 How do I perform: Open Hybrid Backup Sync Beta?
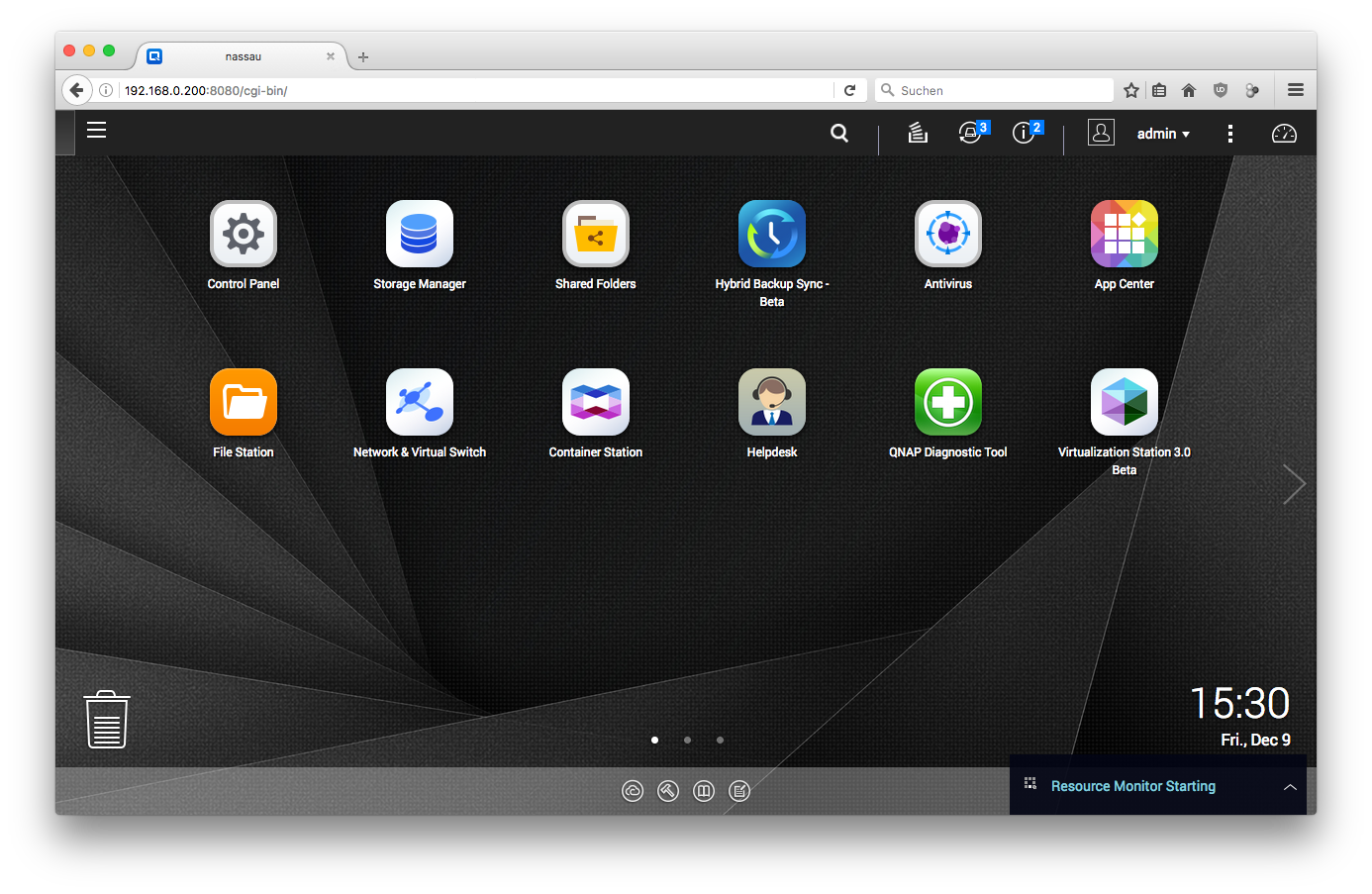(x=772, y=235)
